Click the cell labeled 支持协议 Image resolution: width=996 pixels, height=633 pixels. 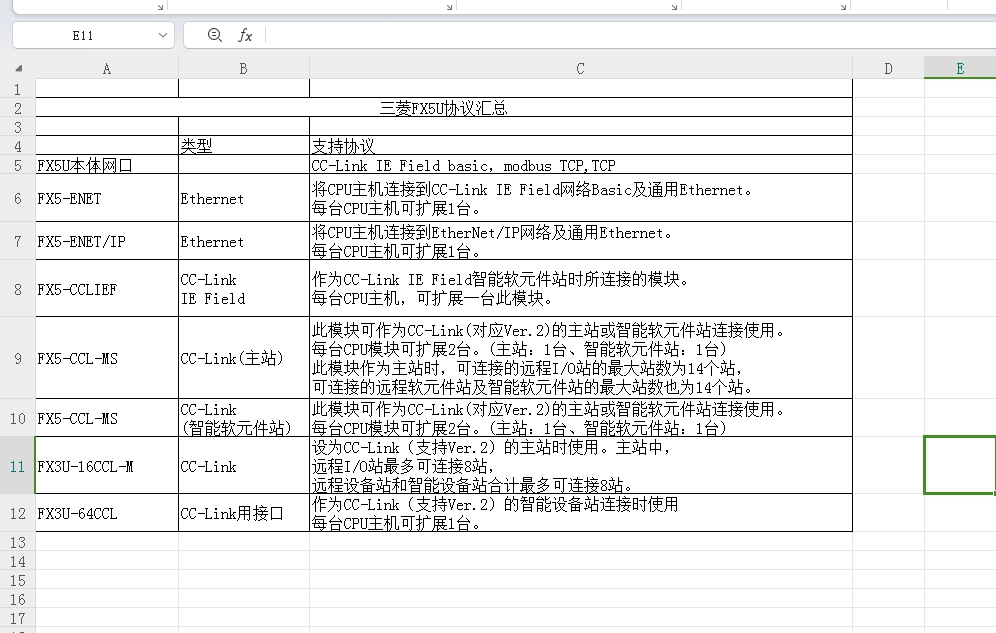point(580,146)
